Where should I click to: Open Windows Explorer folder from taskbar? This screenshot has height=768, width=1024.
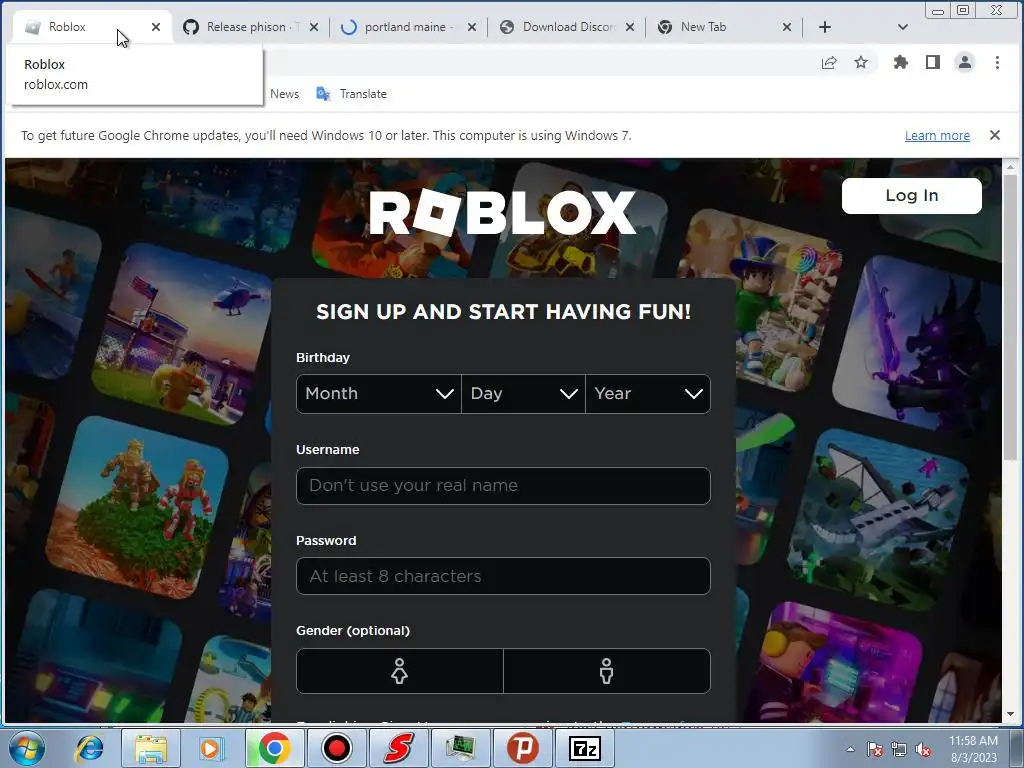coord(151,748)
